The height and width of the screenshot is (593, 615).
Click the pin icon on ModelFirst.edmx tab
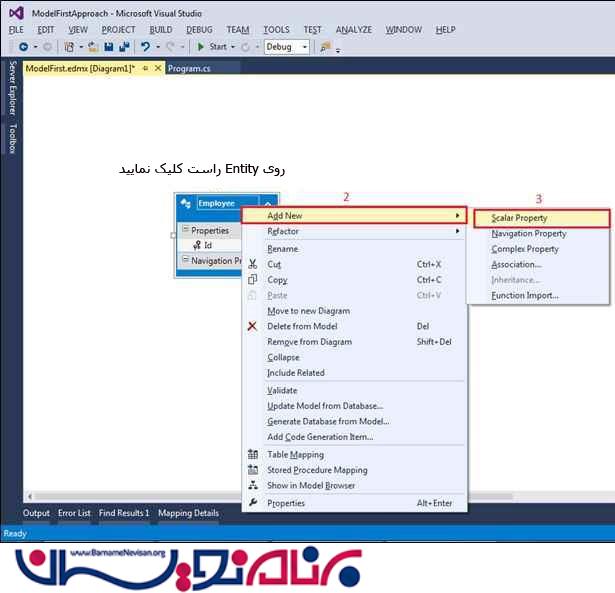tap(145, 68)
